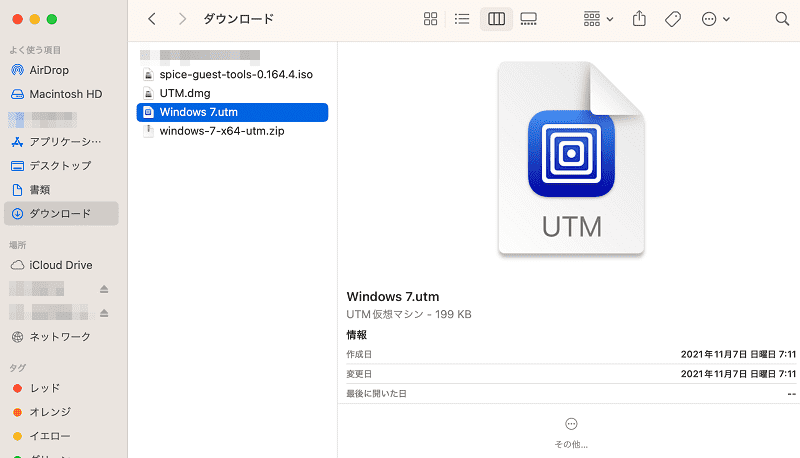Viewport: 800px width, 458px height.
Task: Select the column view button
Action: click(x=496, y=19)
